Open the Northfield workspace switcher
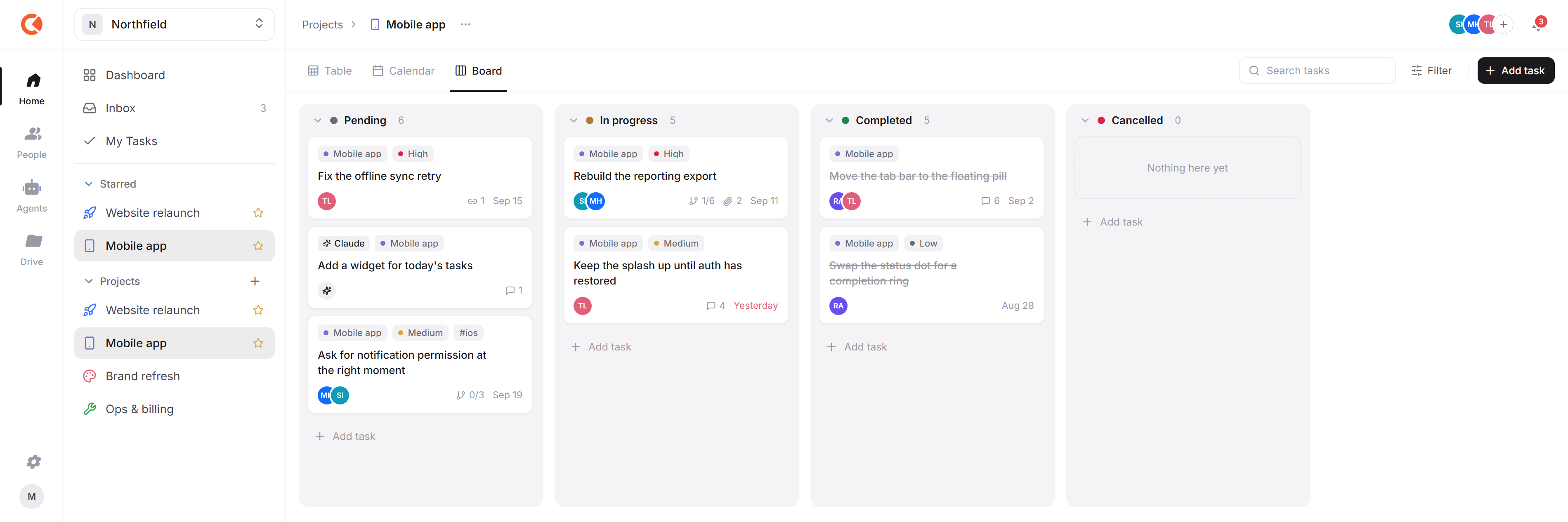 coord(174,24)
